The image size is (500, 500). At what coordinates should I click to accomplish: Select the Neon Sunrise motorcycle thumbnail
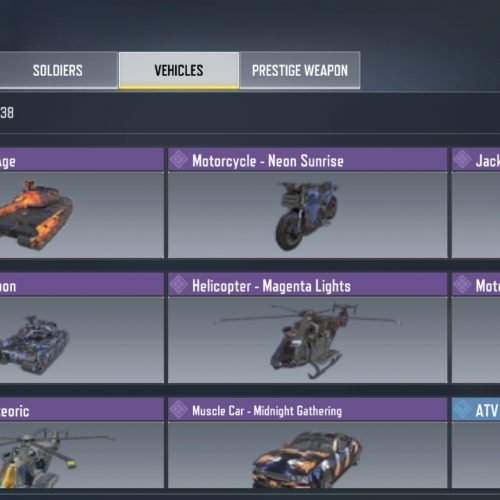click(x=307, y=215)
